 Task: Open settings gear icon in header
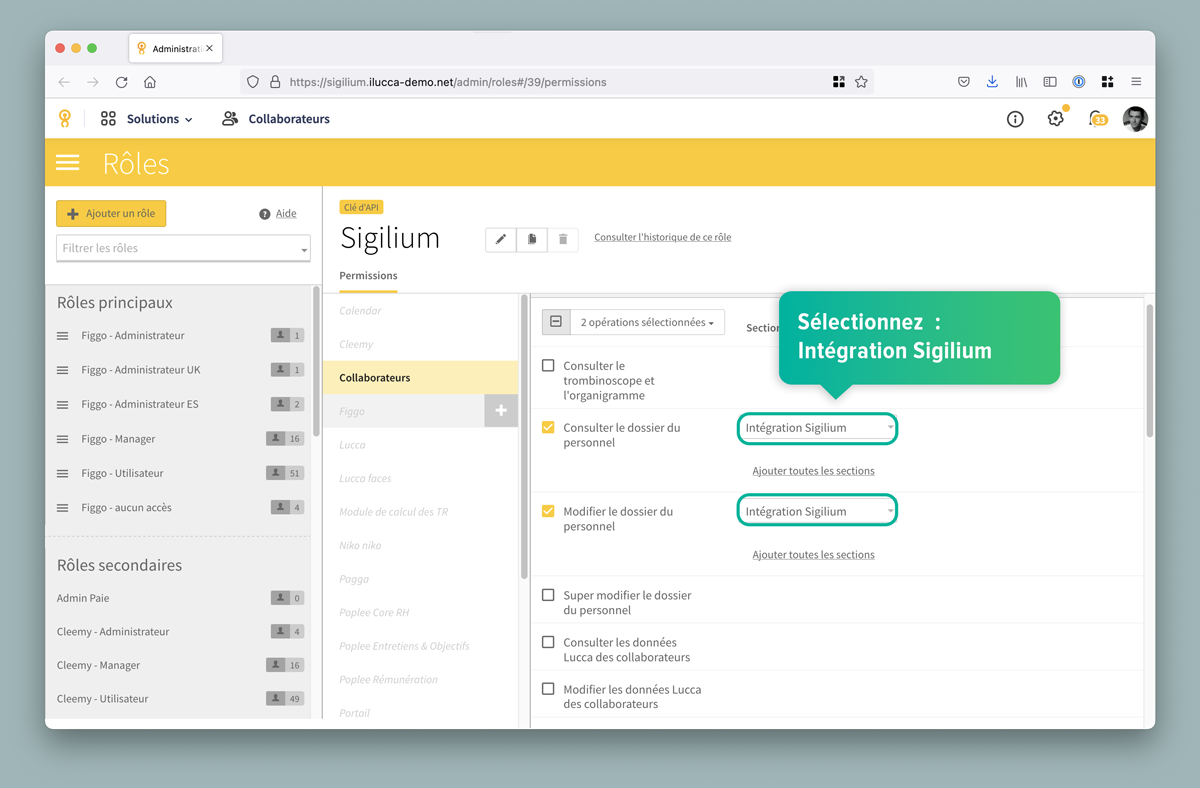1056,119
